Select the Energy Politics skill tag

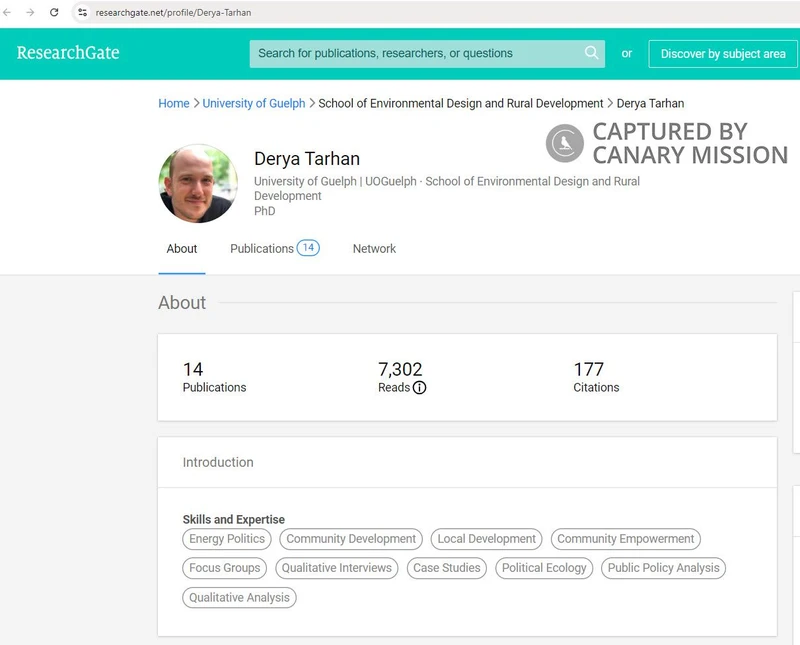point(227,539)
